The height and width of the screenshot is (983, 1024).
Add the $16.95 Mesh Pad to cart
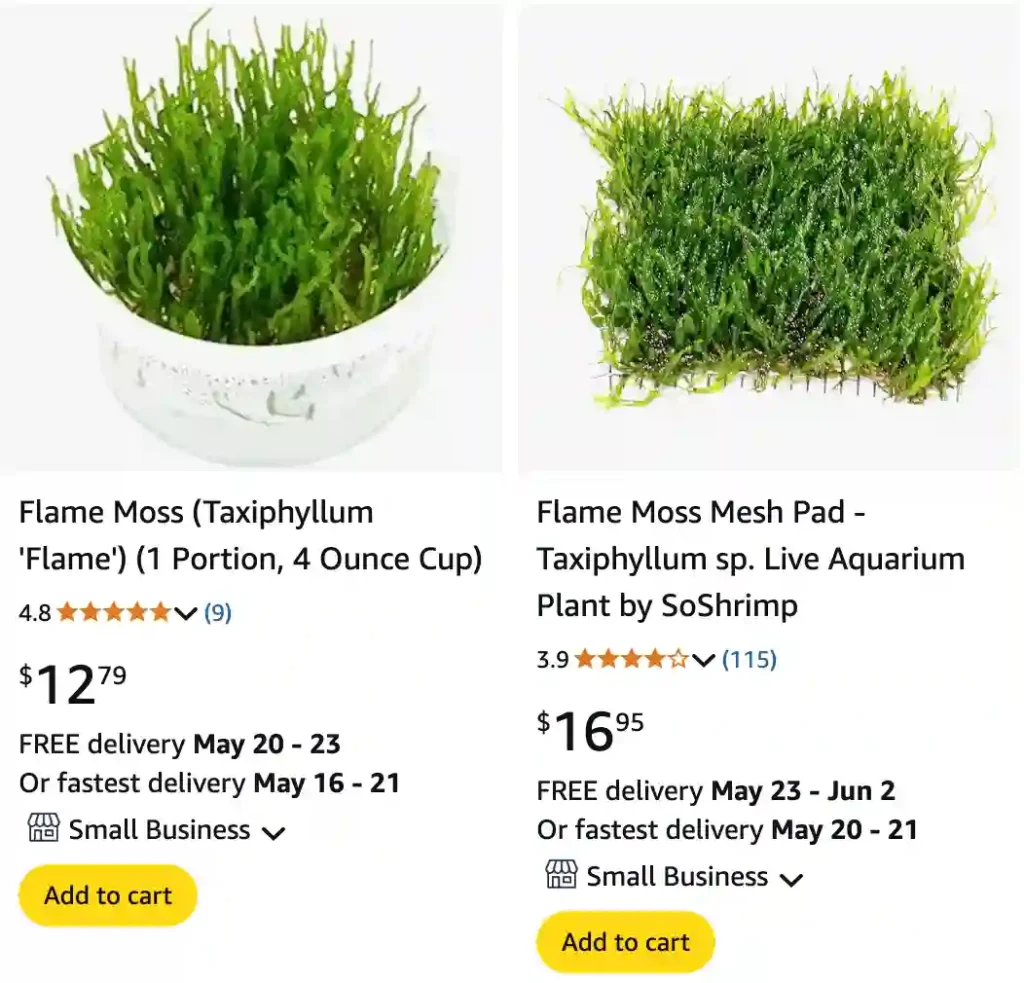tap(626, 942)
